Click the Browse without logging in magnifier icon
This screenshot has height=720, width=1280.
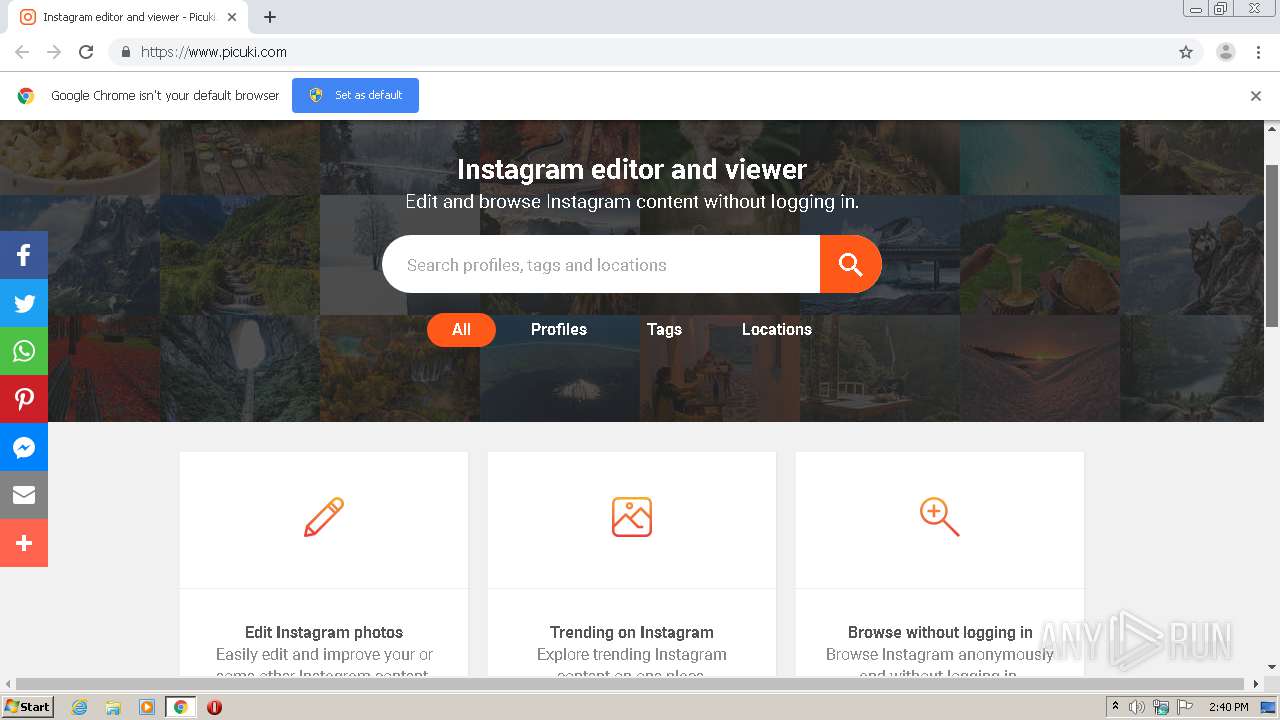tap(940, 517)
